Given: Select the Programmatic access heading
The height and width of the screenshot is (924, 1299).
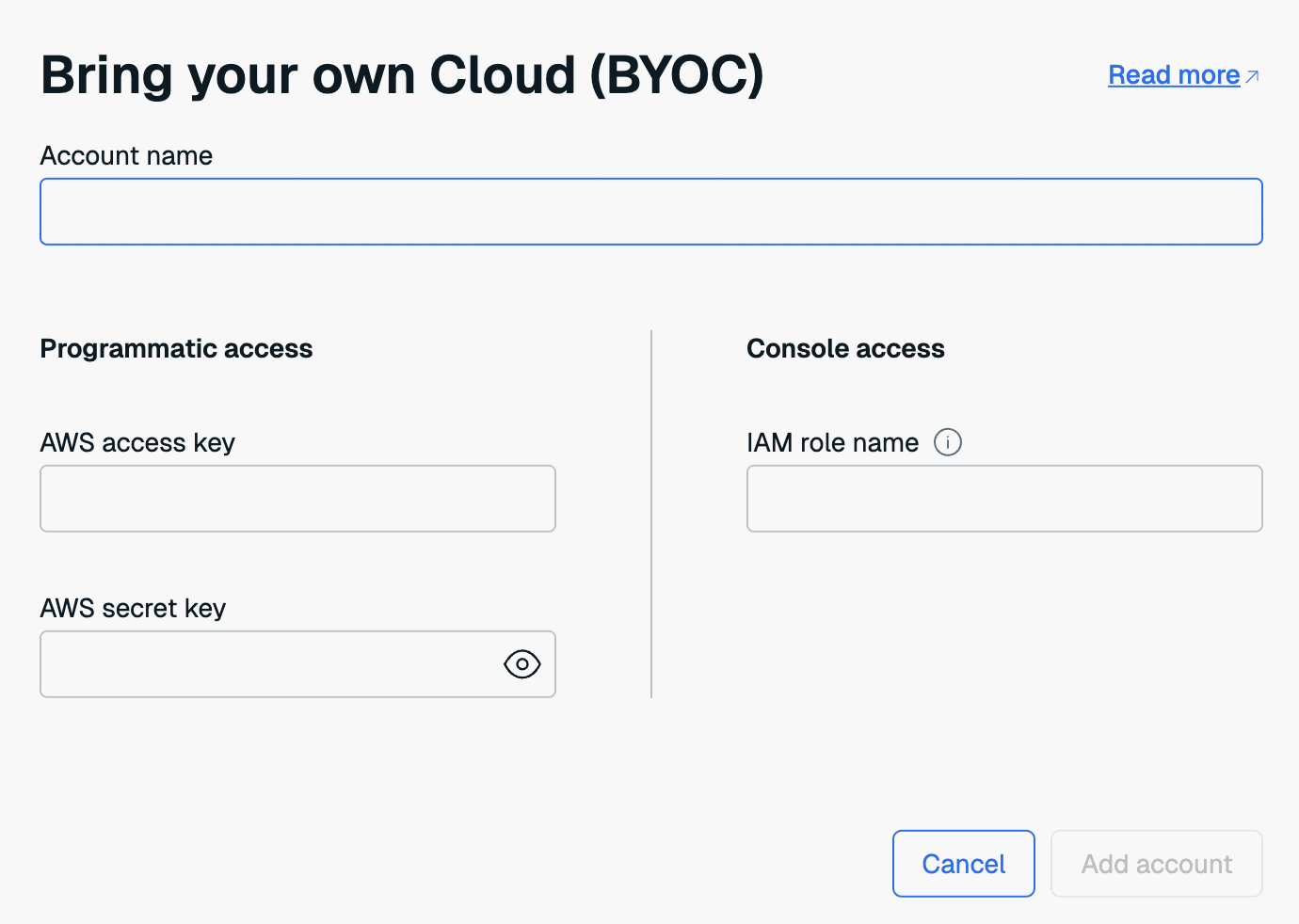Looking at the screenshot, I should tap(176, 349).
